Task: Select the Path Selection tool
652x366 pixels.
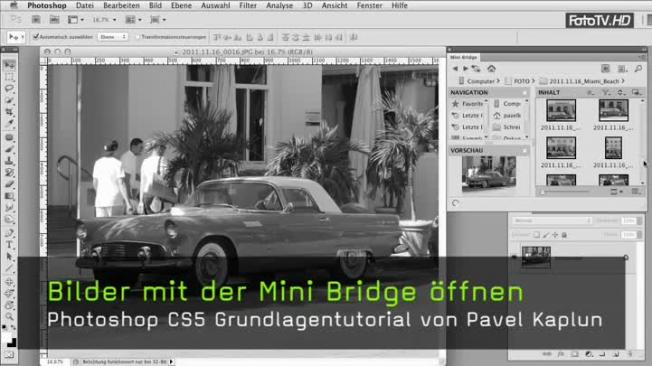Action: point(9,256)
